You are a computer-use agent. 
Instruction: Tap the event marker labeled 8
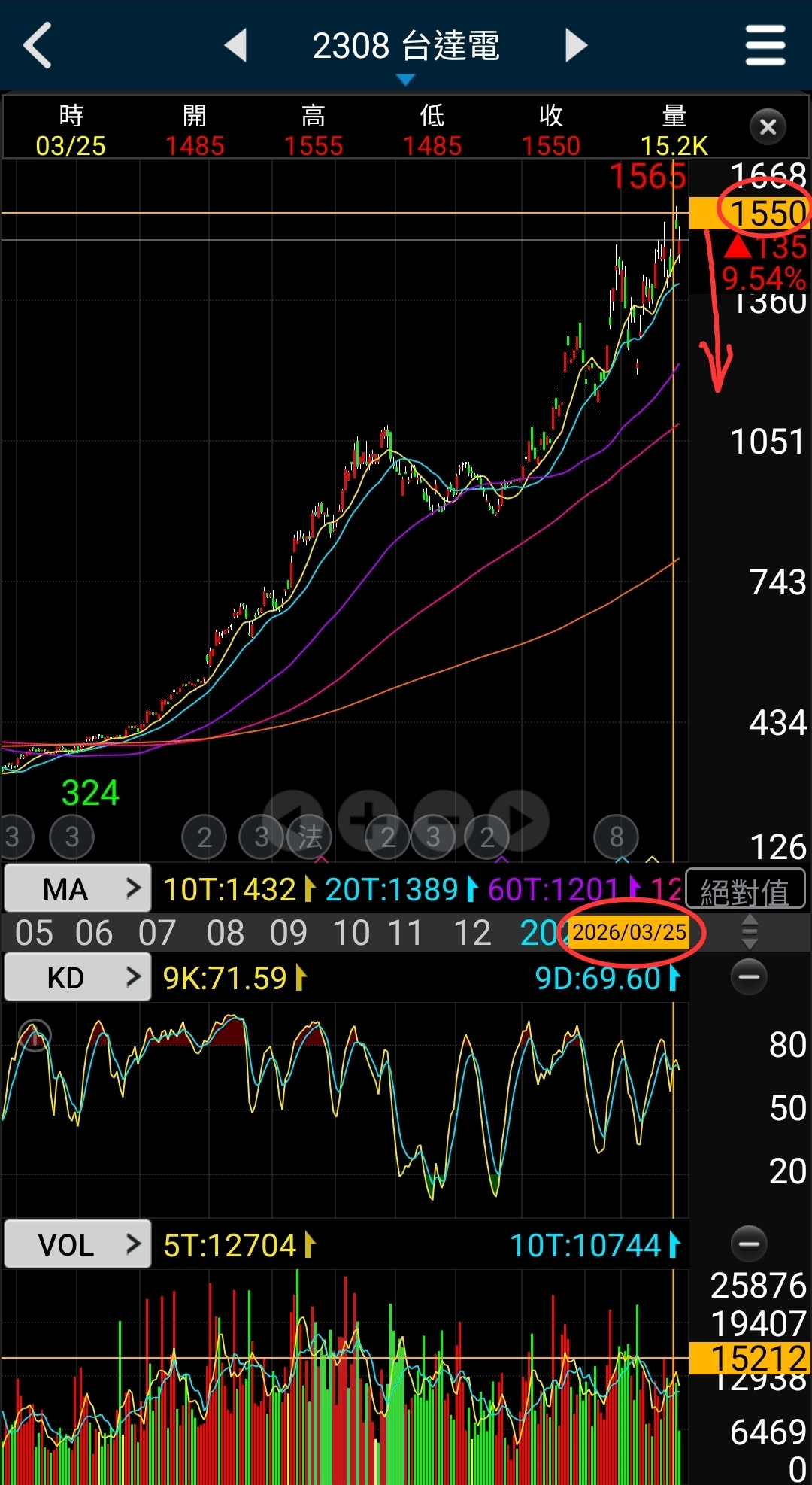point(616,837)
